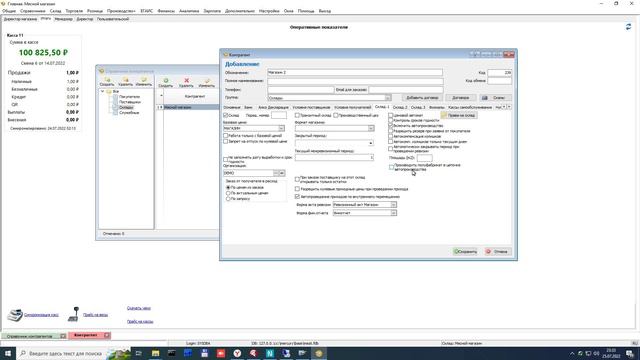Toggle Производственный цех checkbox
Viewport: 640px width, 360px height.
[336, 116]
